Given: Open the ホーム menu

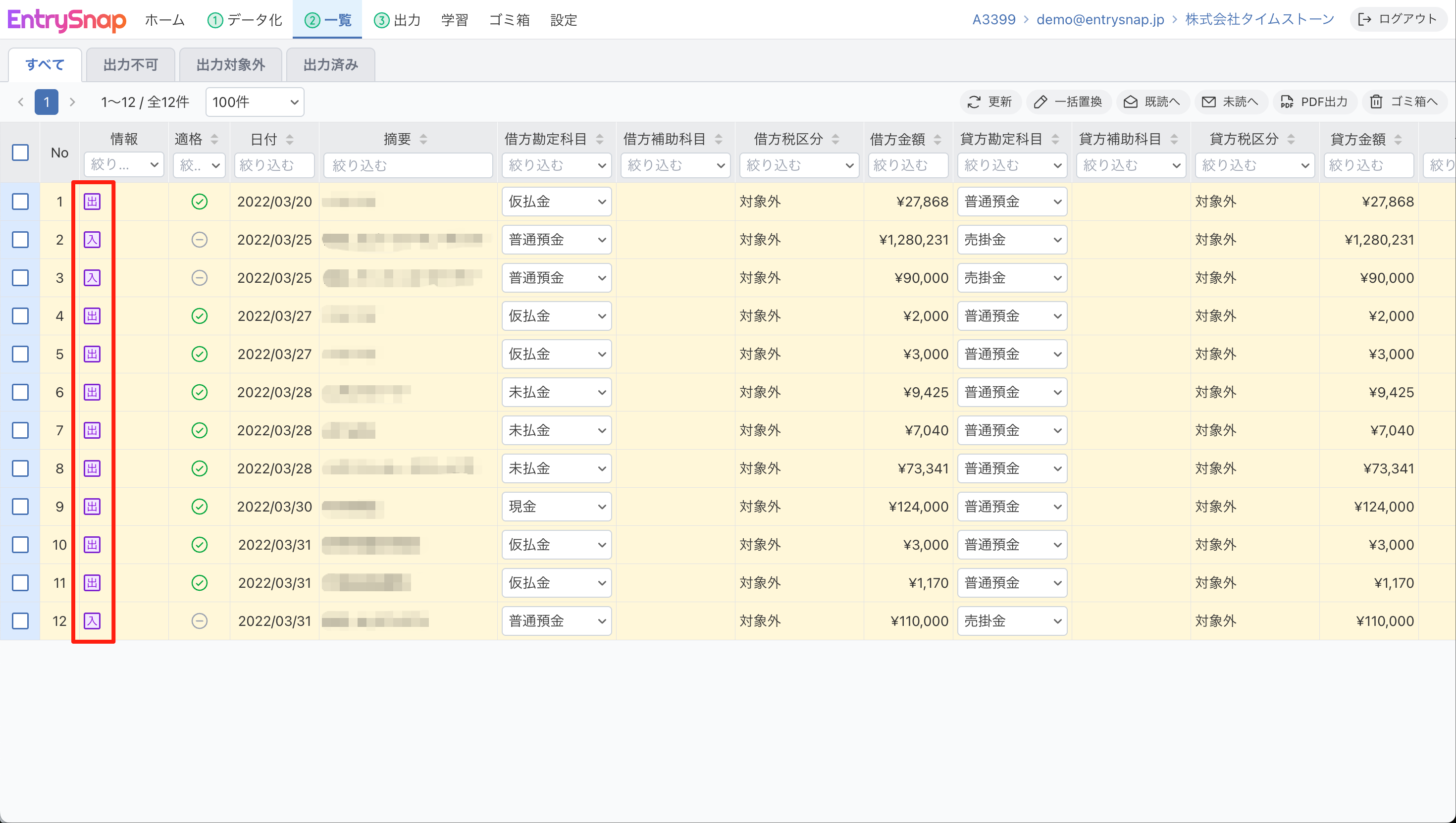Looking at the screenshot, I should coord(164,20).
